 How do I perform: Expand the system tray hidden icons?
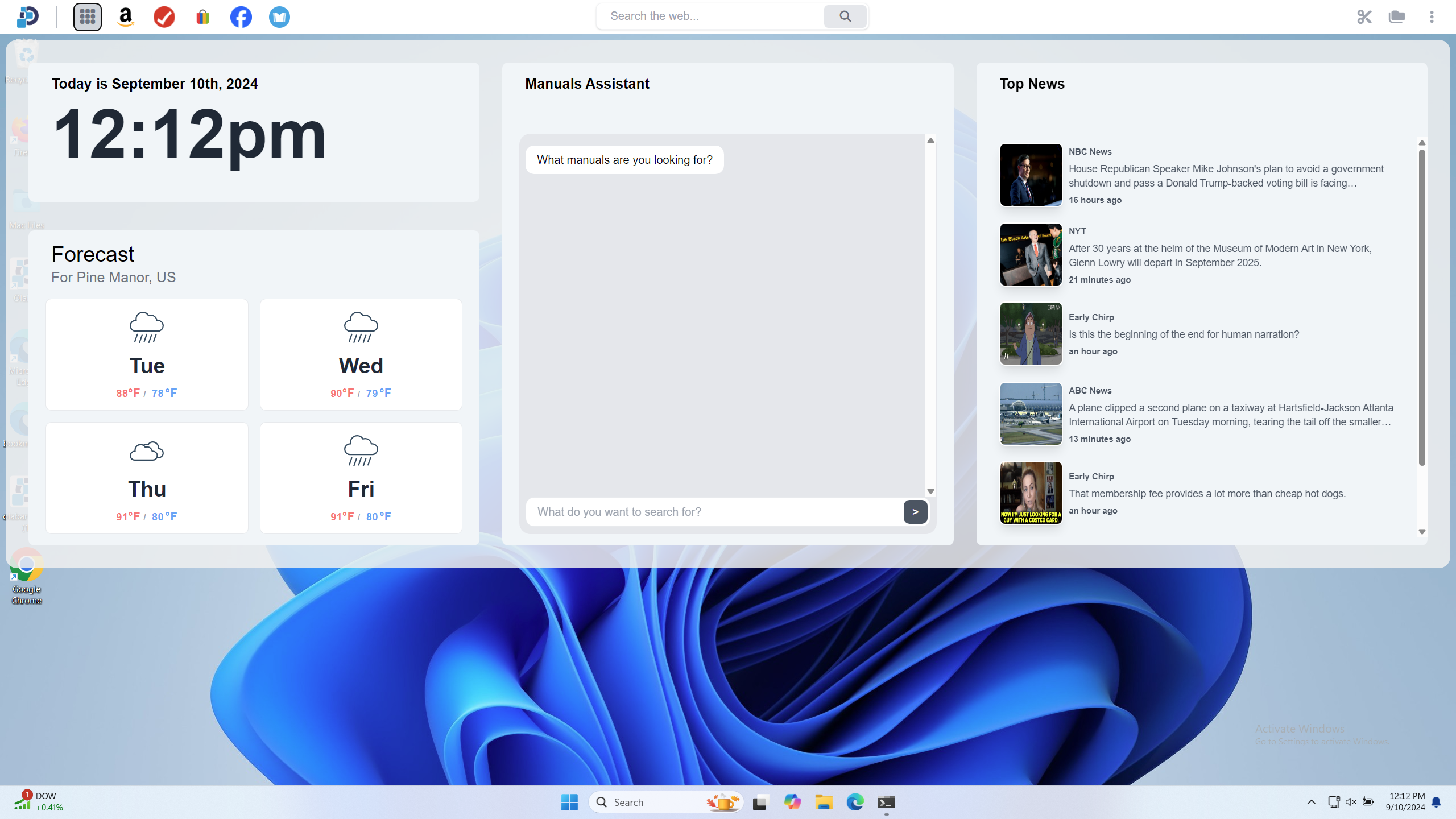(1311, 802)
